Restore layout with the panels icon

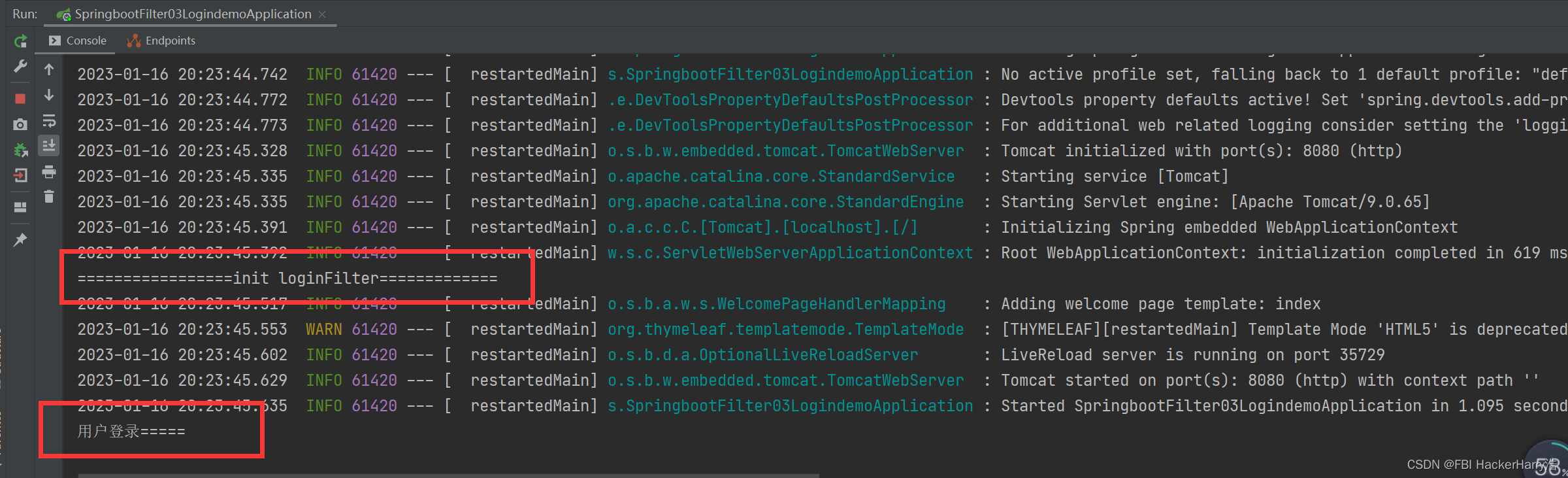coord(20,207)
